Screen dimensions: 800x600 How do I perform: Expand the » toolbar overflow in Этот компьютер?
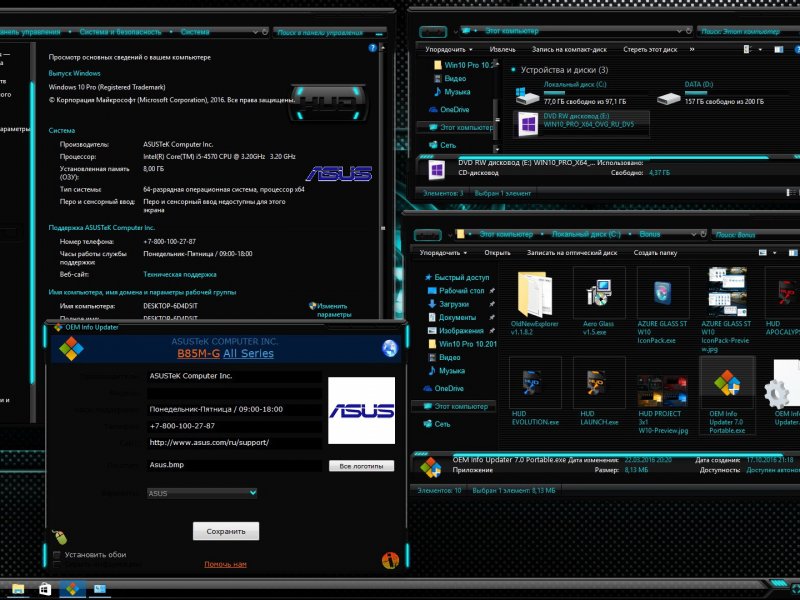click(x=692, y=49)
